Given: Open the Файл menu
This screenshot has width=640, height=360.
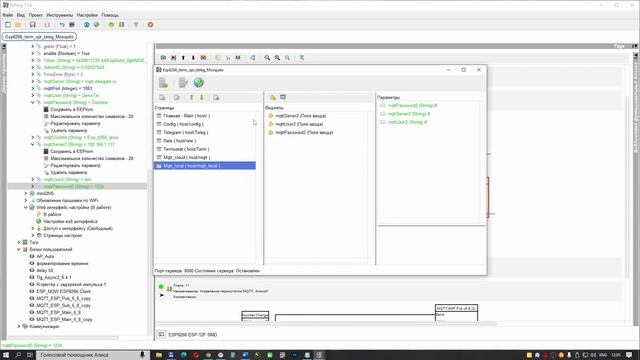Looking at the screenshot, I should [7, 15].
